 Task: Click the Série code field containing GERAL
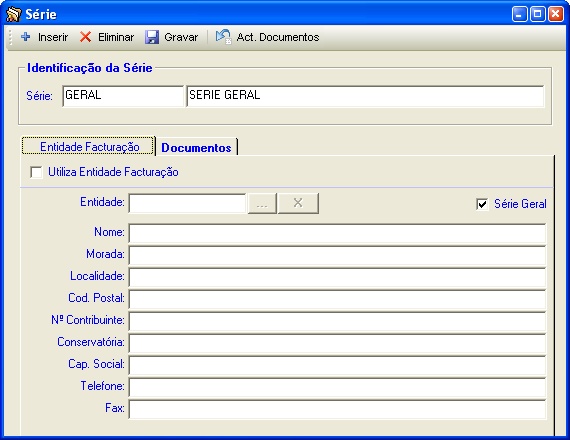click(123, 96)
